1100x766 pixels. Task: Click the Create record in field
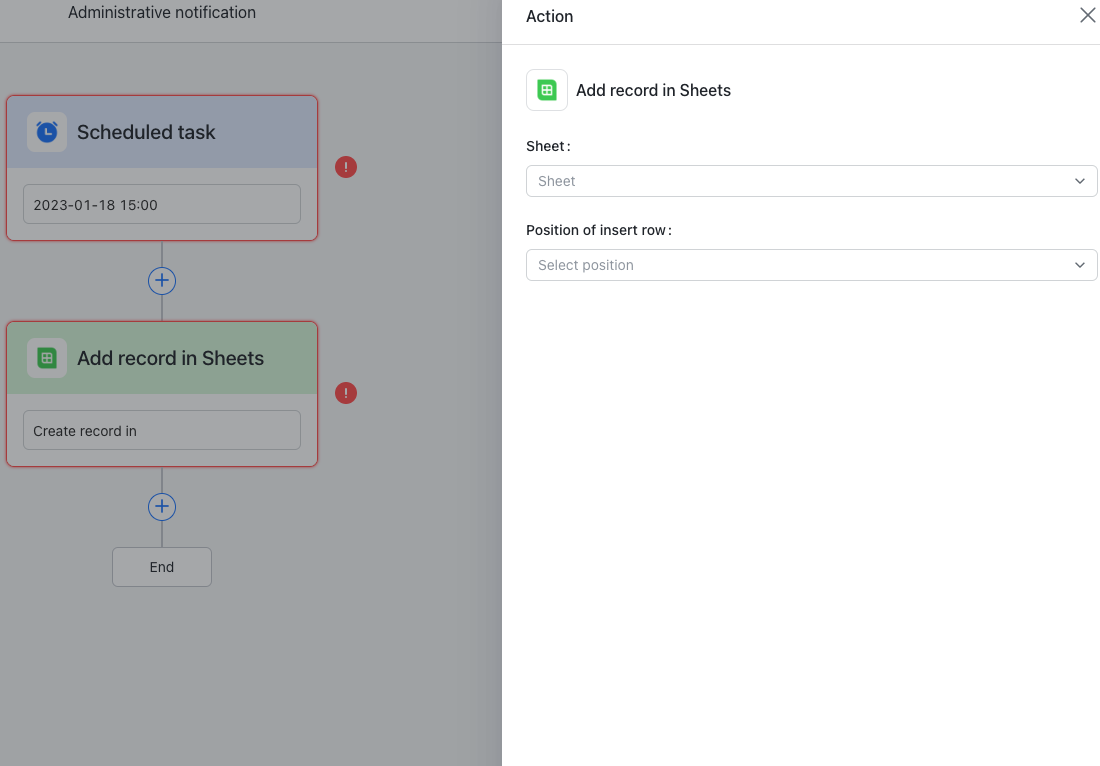pyautogui.click(x=161, y=430)
